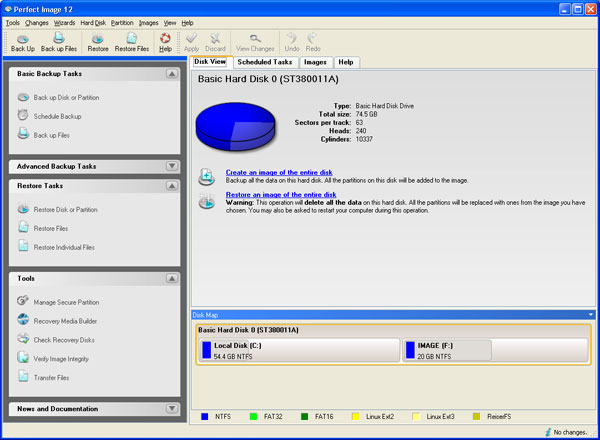
Task: Collapse the Disk Map section arrow
Action: tap(591, 314)
